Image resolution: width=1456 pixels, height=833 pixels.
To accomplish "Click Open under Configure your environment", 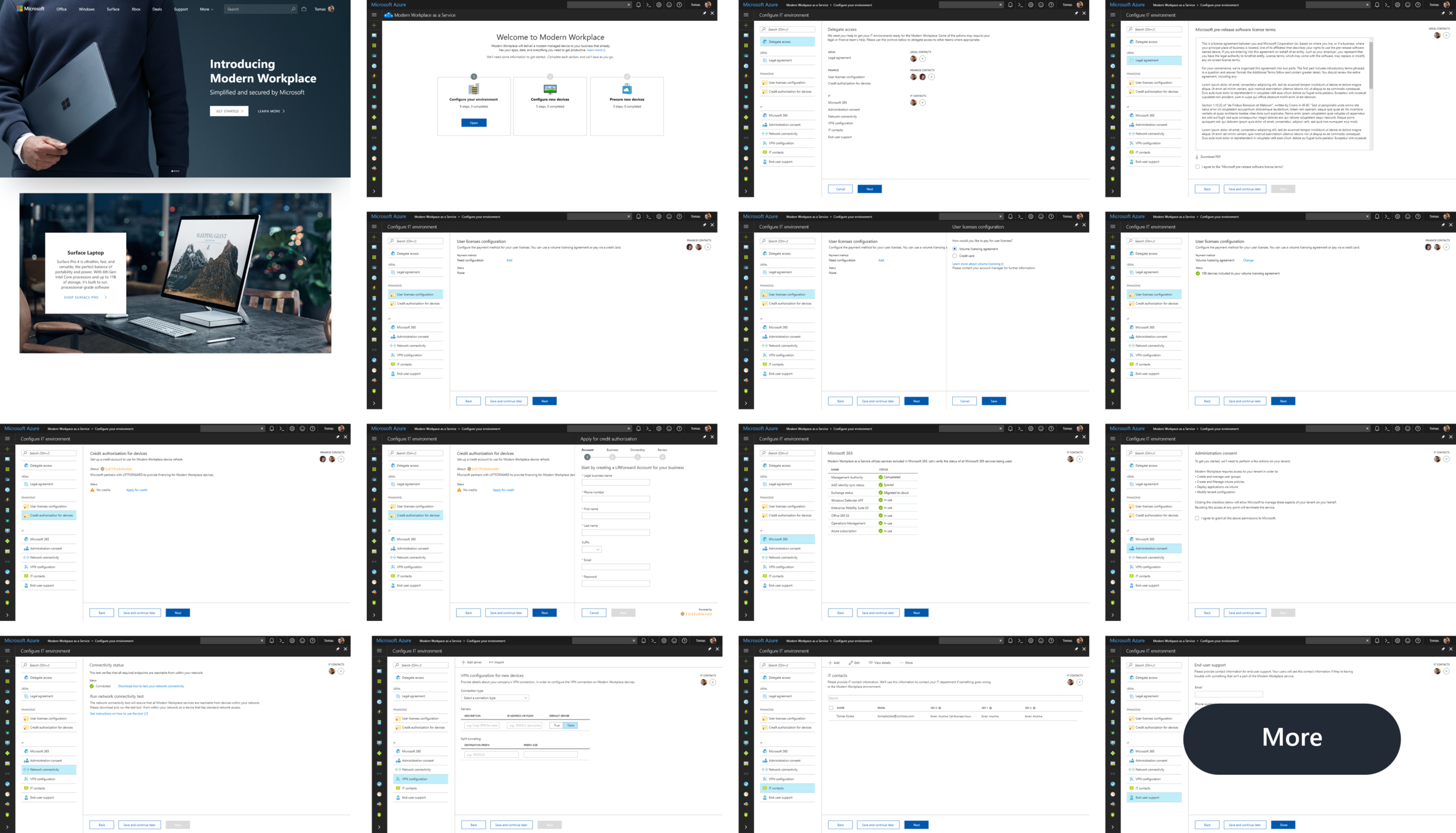I will pos(474,123).
